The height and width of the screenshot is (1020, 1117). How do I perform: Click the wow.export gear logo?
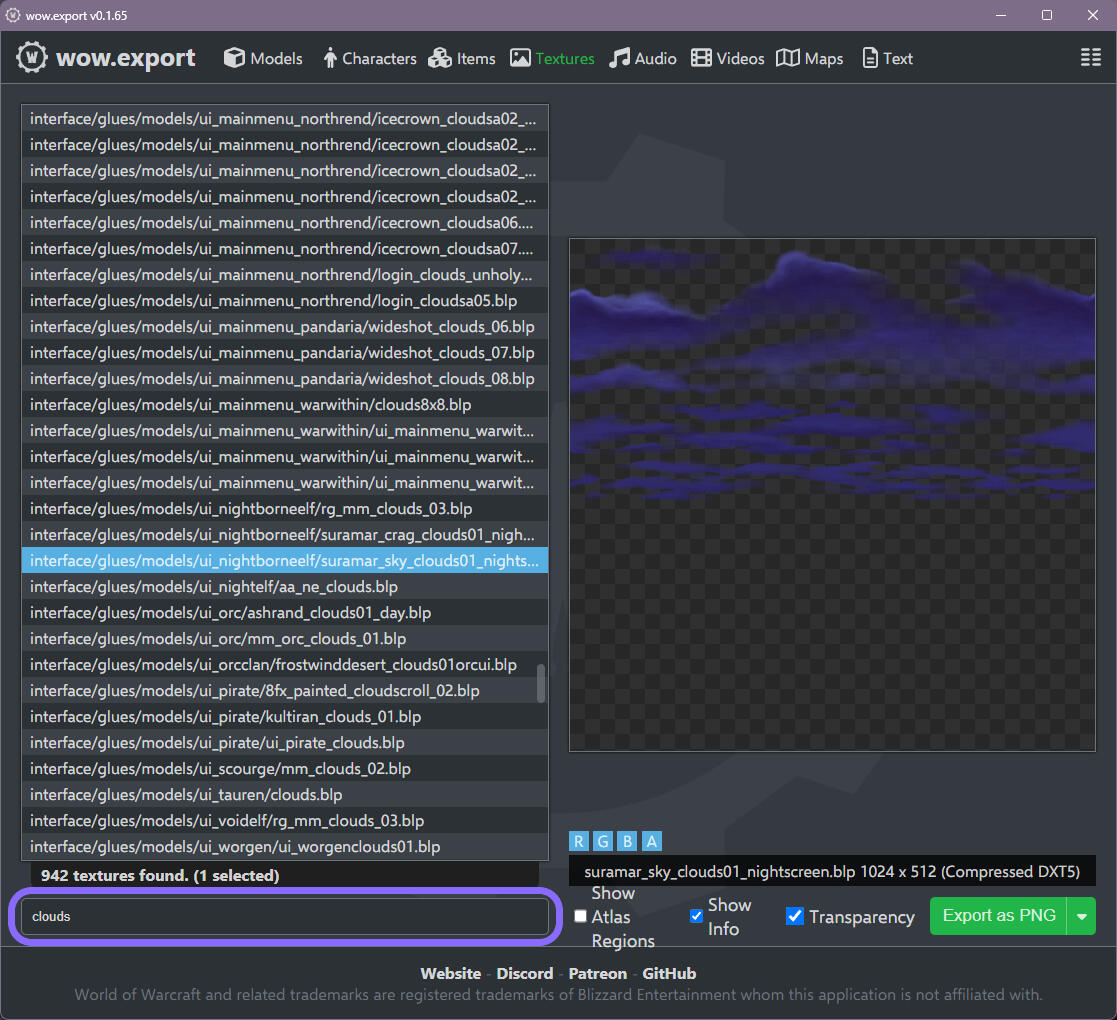32,58
